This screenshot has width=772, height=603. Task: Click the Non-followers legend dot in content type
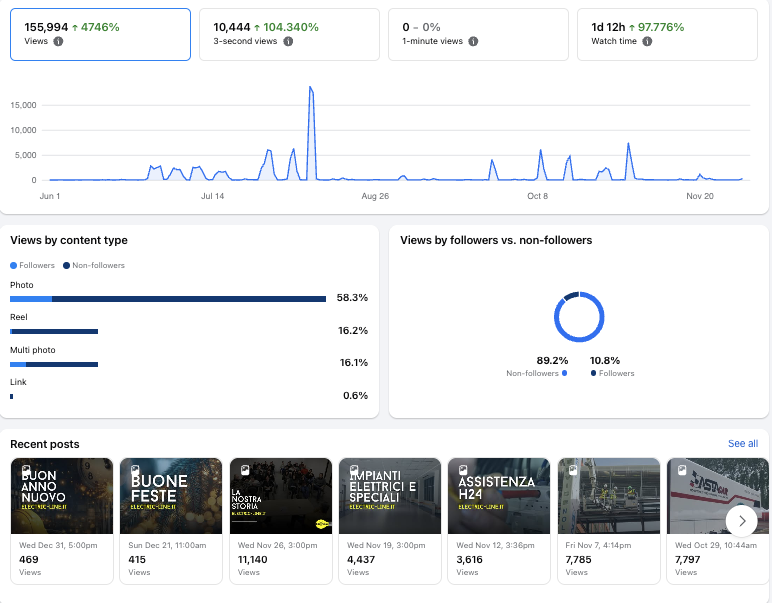tap(66, 266)
